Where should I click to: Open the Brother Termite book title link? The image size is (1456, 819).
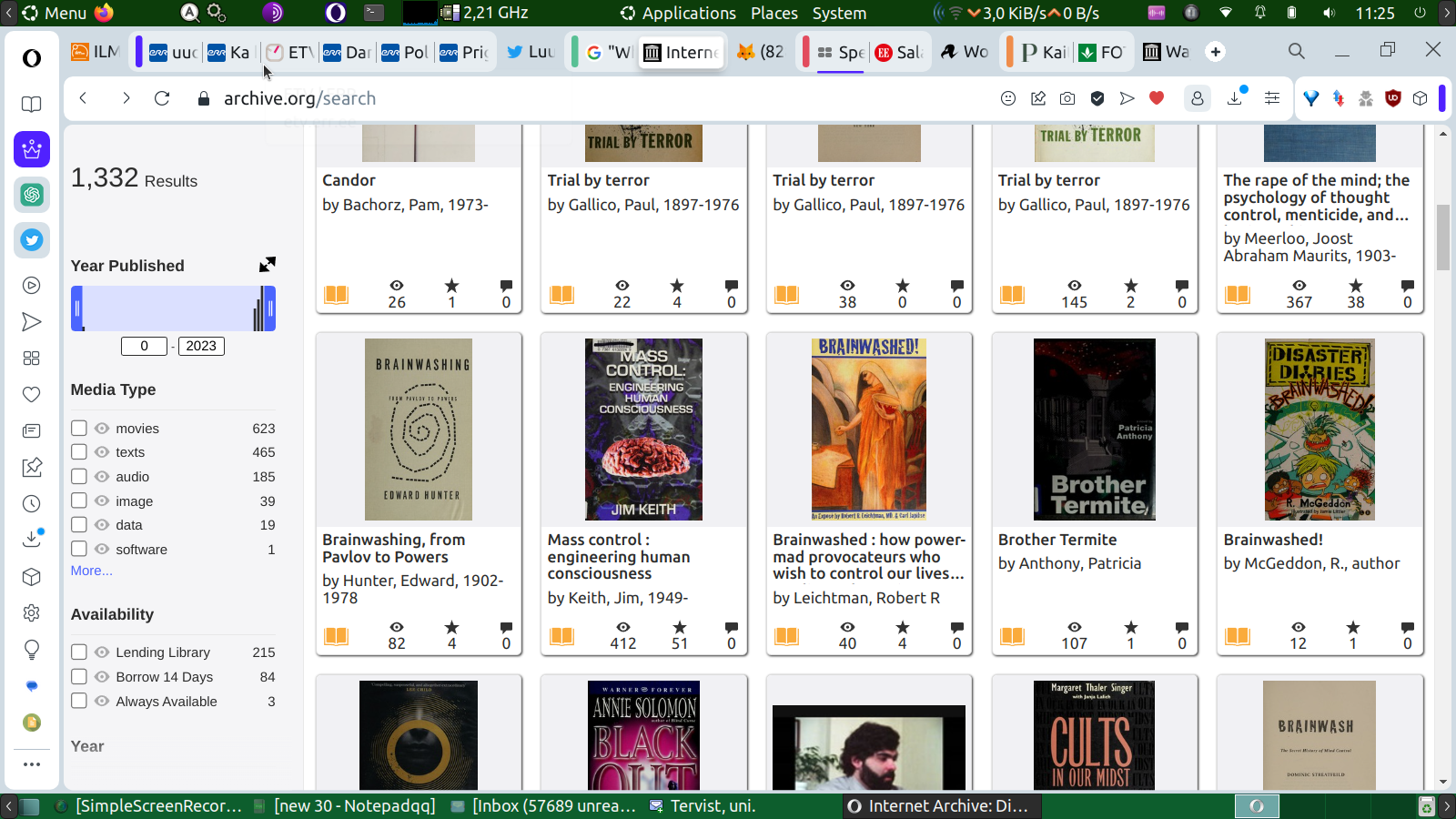1057,540
